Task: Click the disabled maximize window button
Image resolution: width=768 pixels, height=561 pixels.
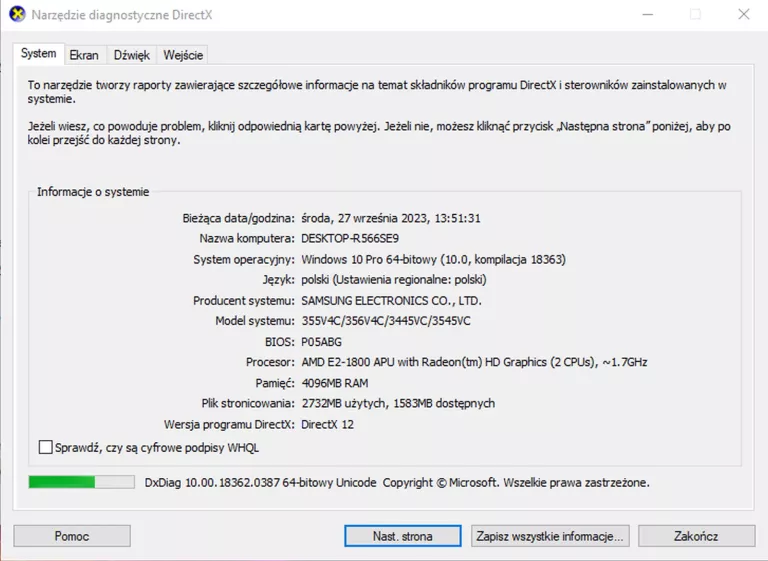Action: [x=695, y=15]
